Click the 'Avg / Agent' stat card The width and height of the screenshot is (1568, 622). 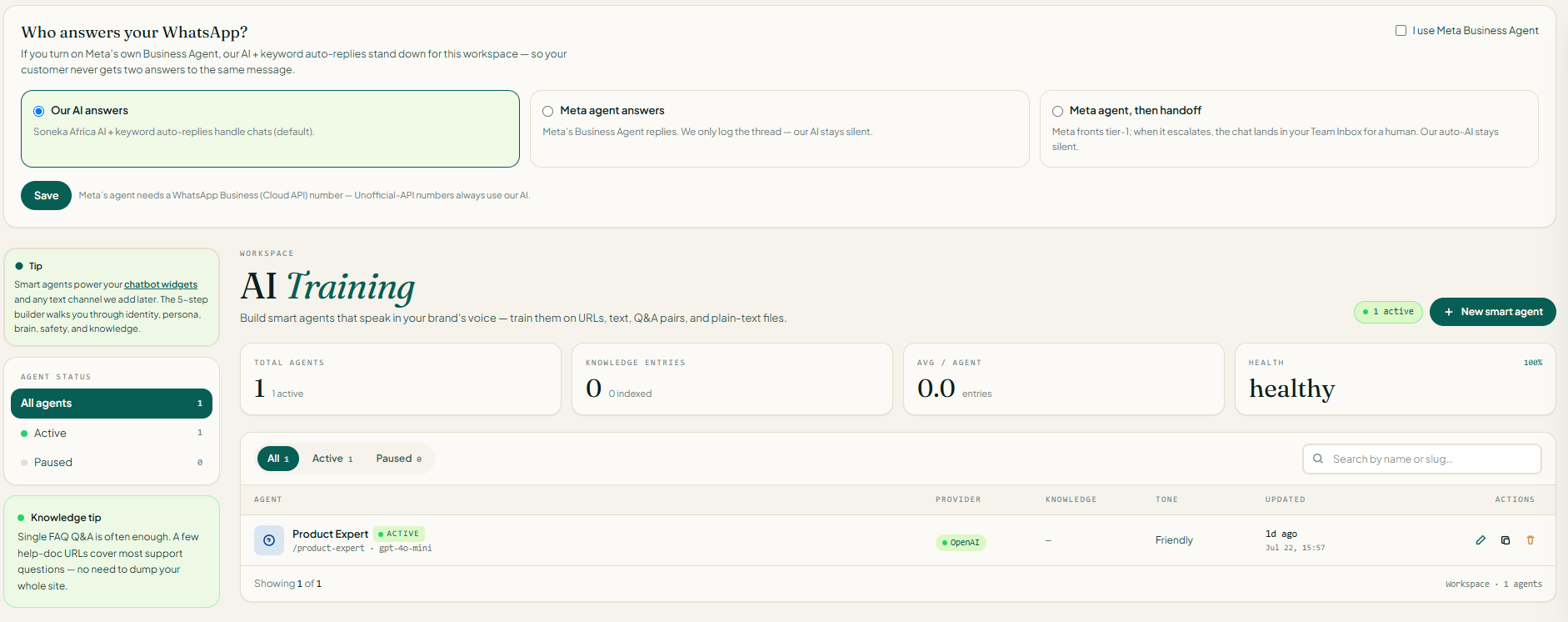(1064, 379)
